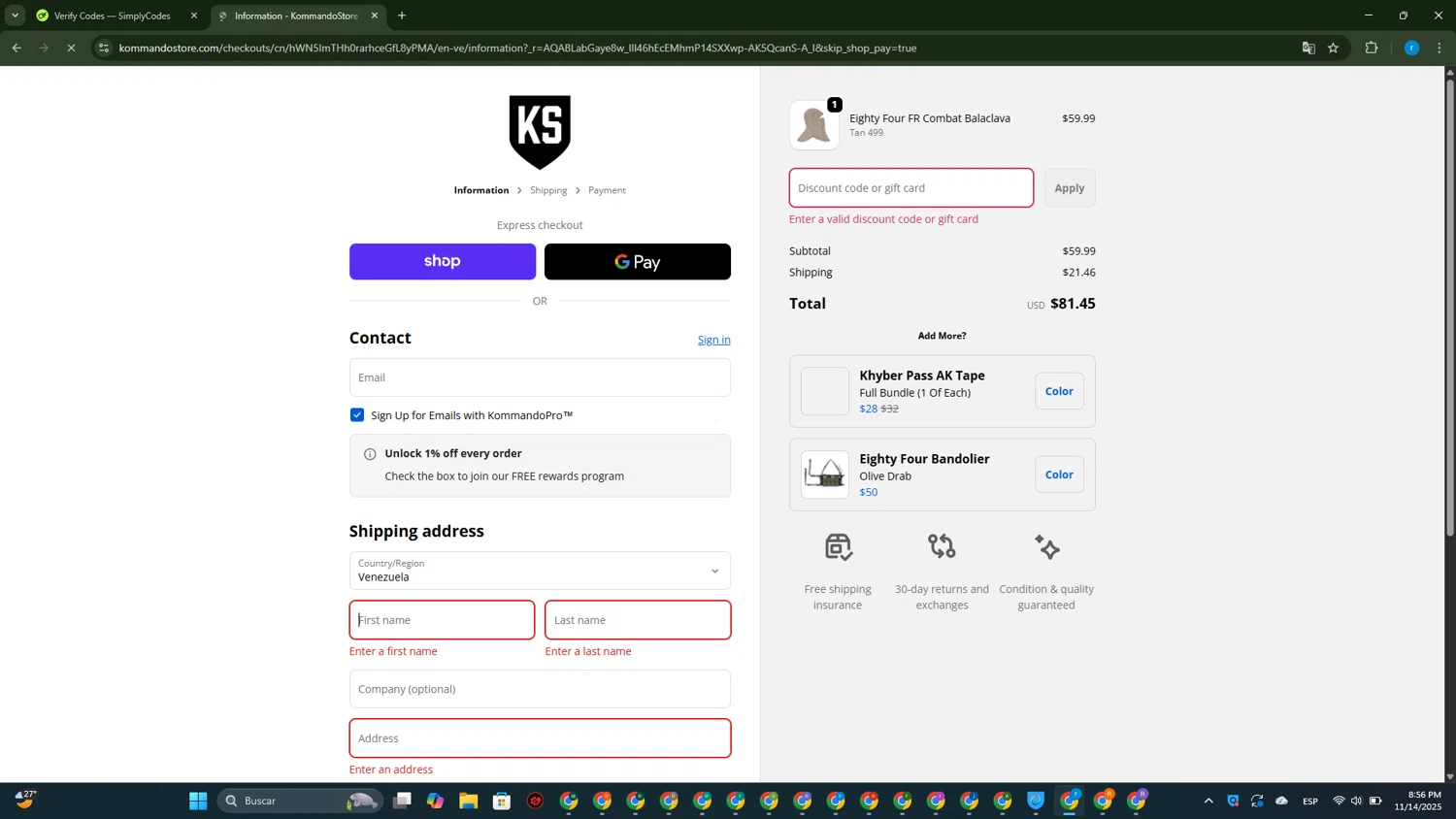Click the KS KommandoStore logo

click(x=540, y=132)
